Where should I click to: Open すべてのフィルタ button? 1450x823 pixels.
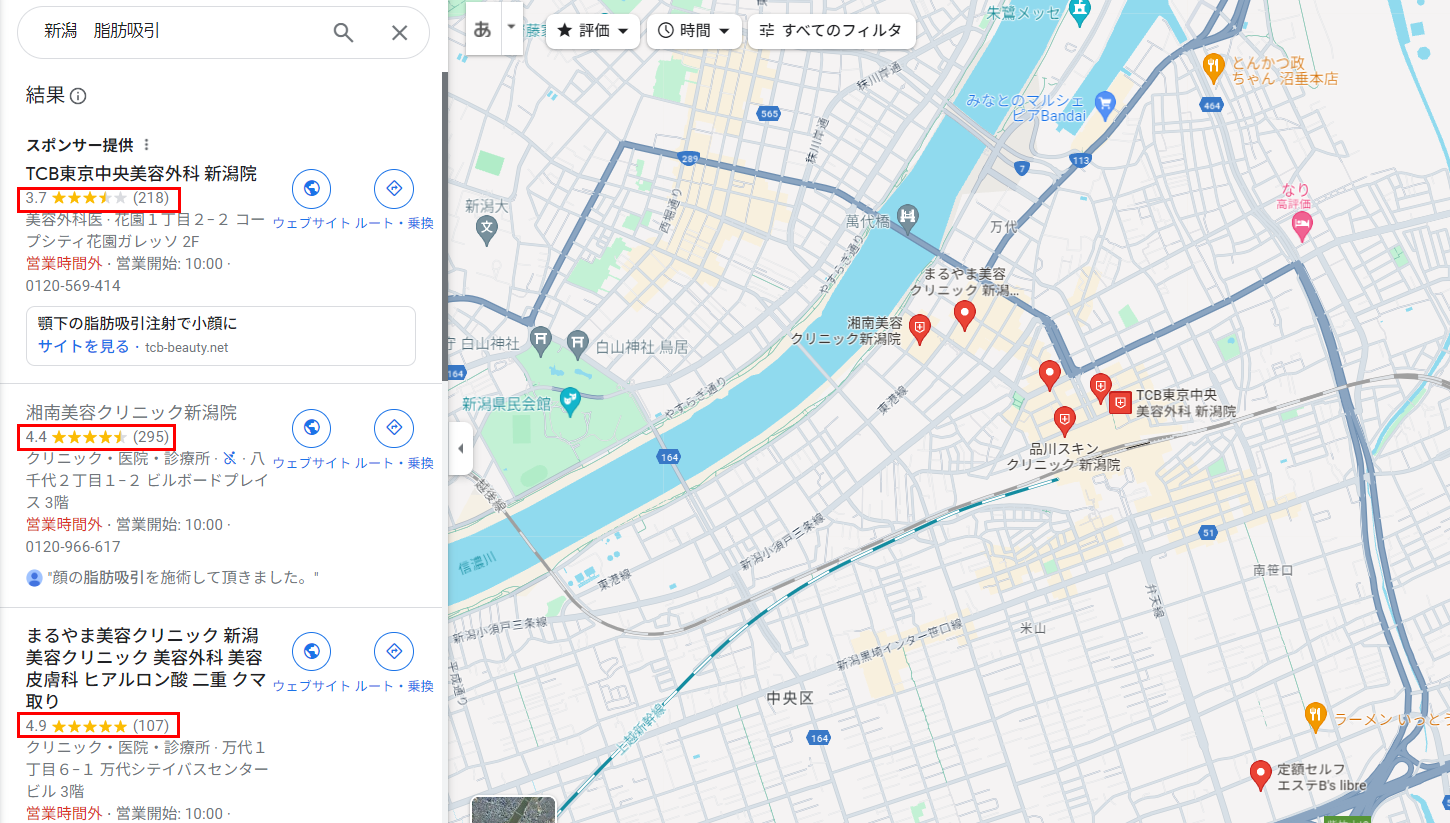[830, 31]
